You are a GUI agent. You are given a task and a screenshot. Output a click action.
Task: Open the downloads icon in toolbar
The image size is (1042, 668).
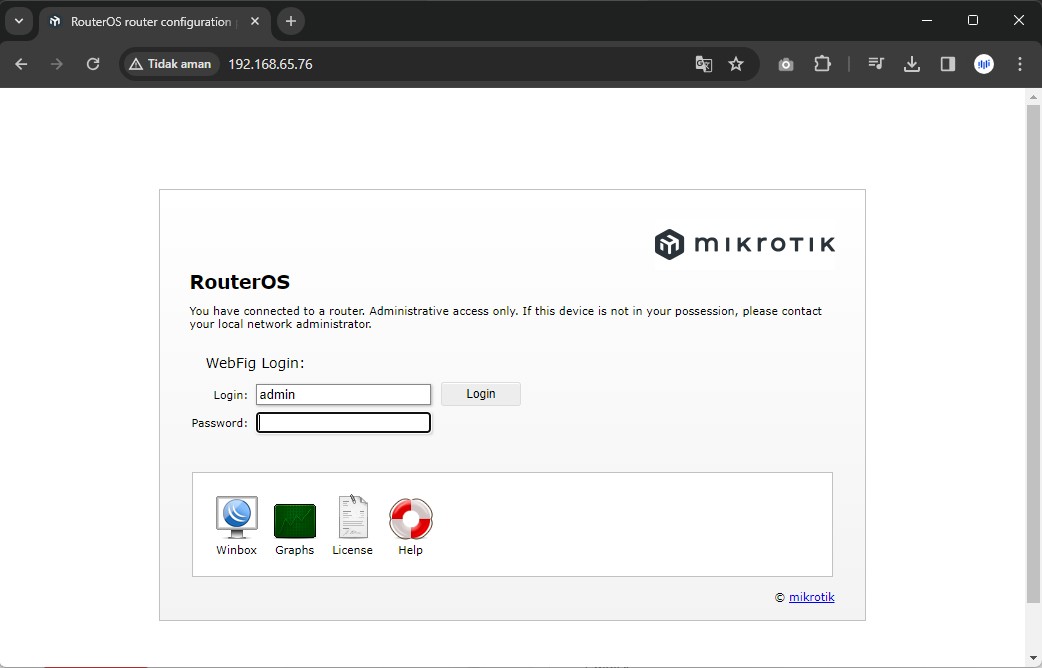point(911,64)
